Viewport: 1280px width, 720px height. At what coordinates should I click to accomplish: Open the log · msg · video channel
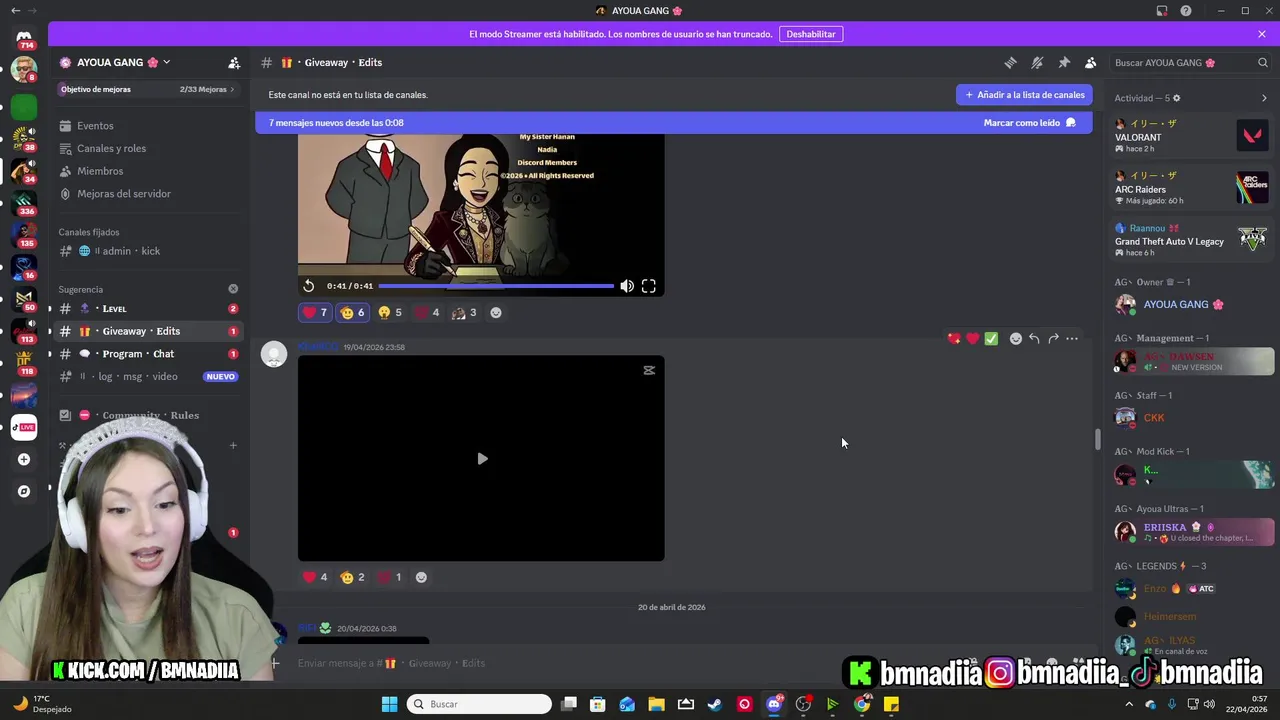tap(148, 377)
